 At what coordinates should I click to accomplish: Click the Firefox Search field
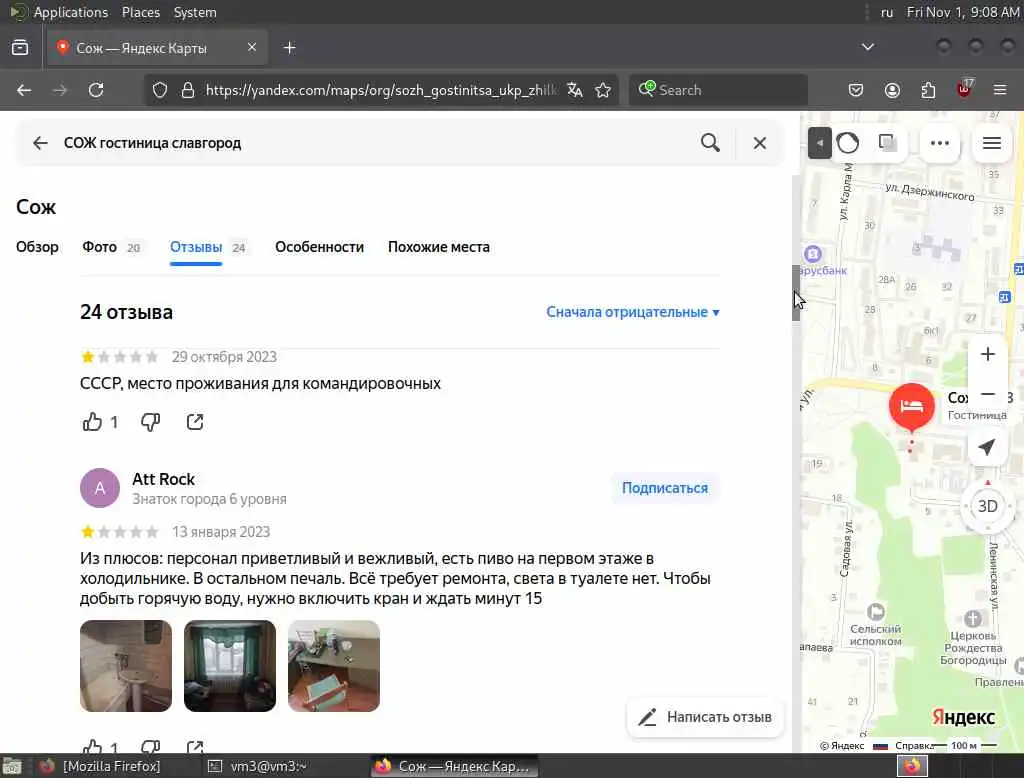(x=718, y=90)
